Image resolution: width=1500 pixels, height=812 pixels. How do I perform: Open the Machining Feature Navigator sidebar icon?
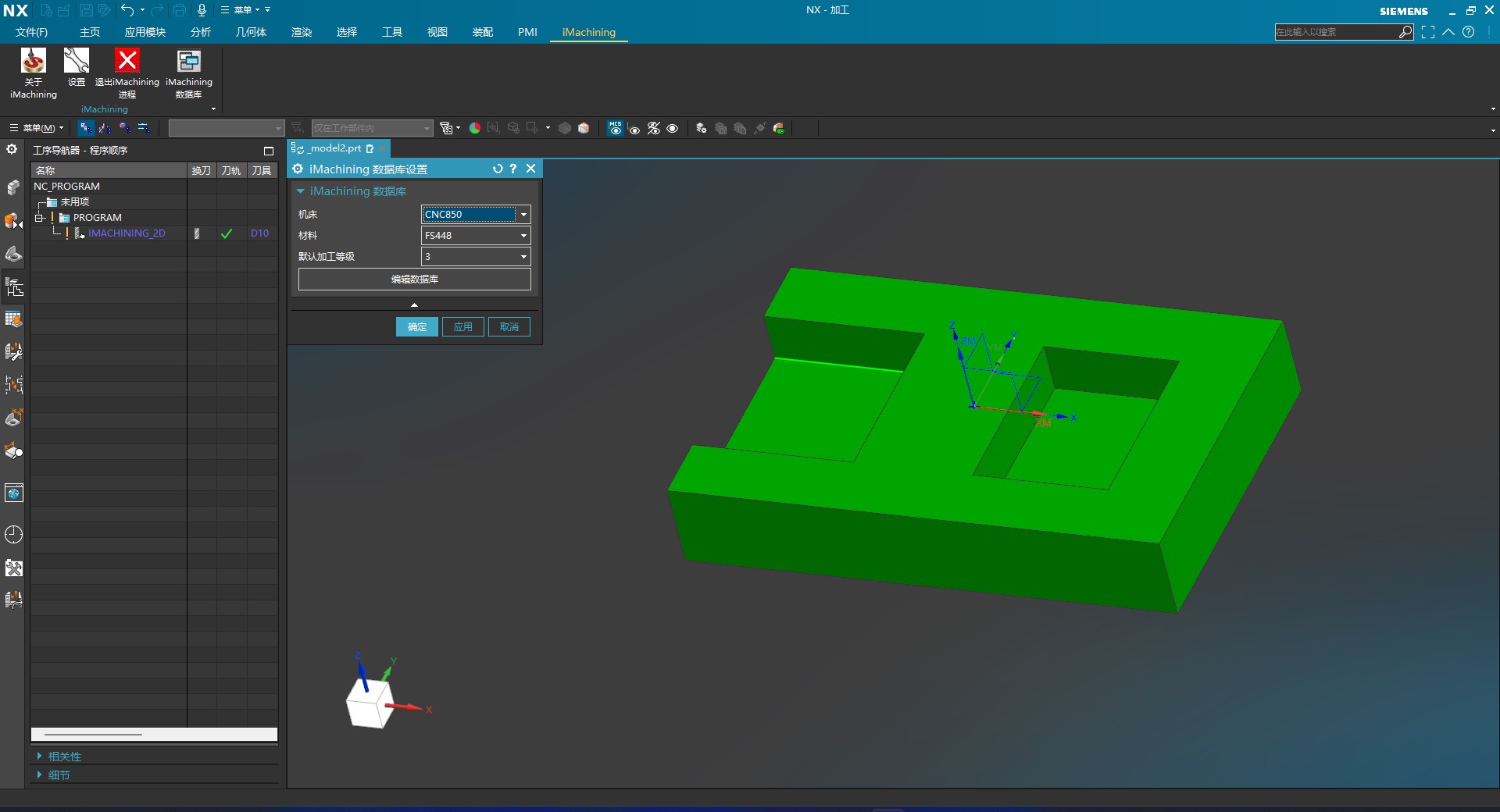(x=13, y=319)
